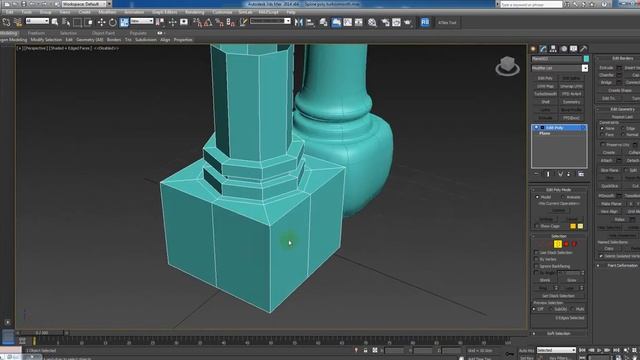The width and height of the screenshot is (640, 360).
Task: Enable the Show Cage checkbox
Action: click(537, 226)
